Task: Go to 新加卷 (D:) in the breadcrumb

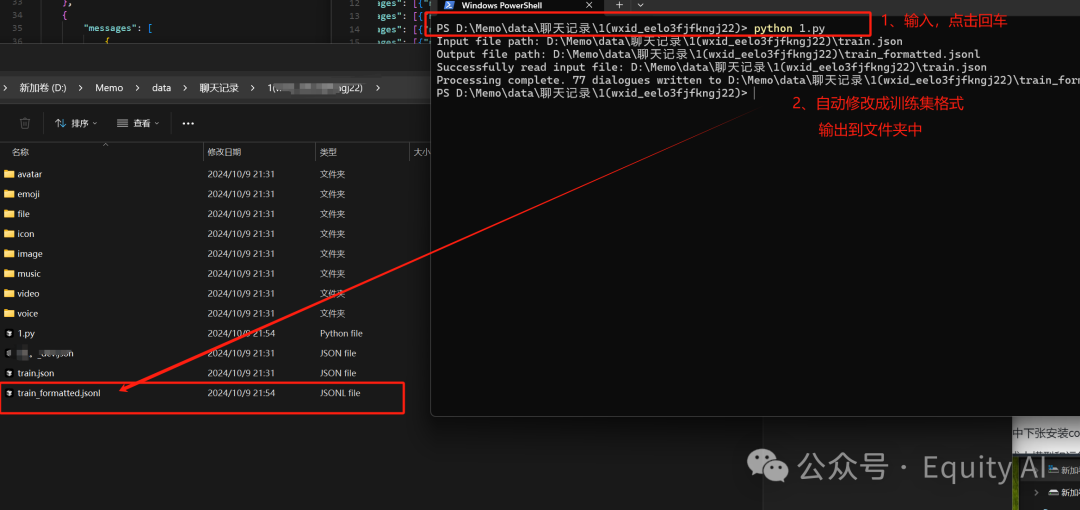Action: point(43,88)
